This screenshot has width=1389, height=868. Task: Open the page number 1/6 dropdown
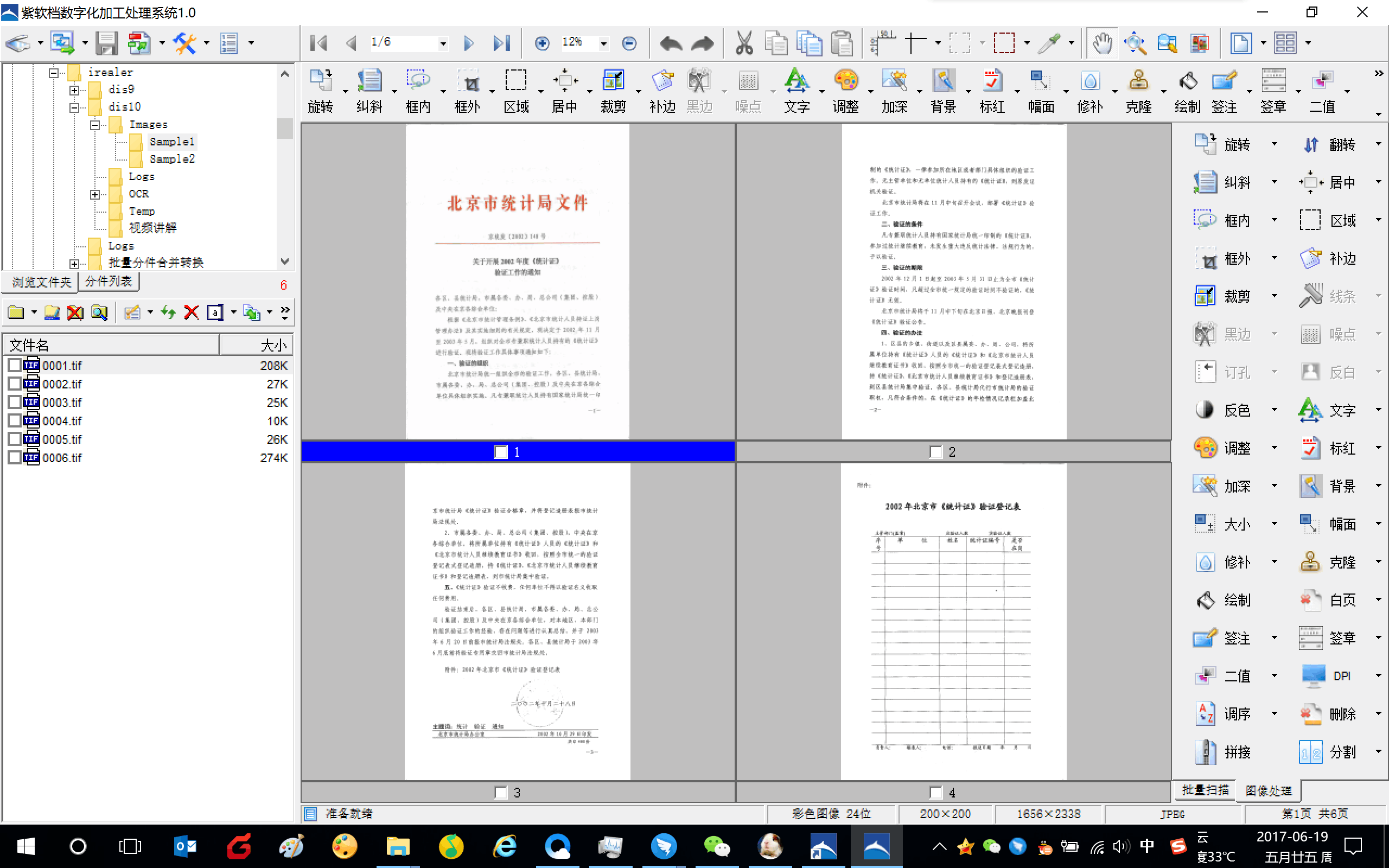tap(443, 43)
